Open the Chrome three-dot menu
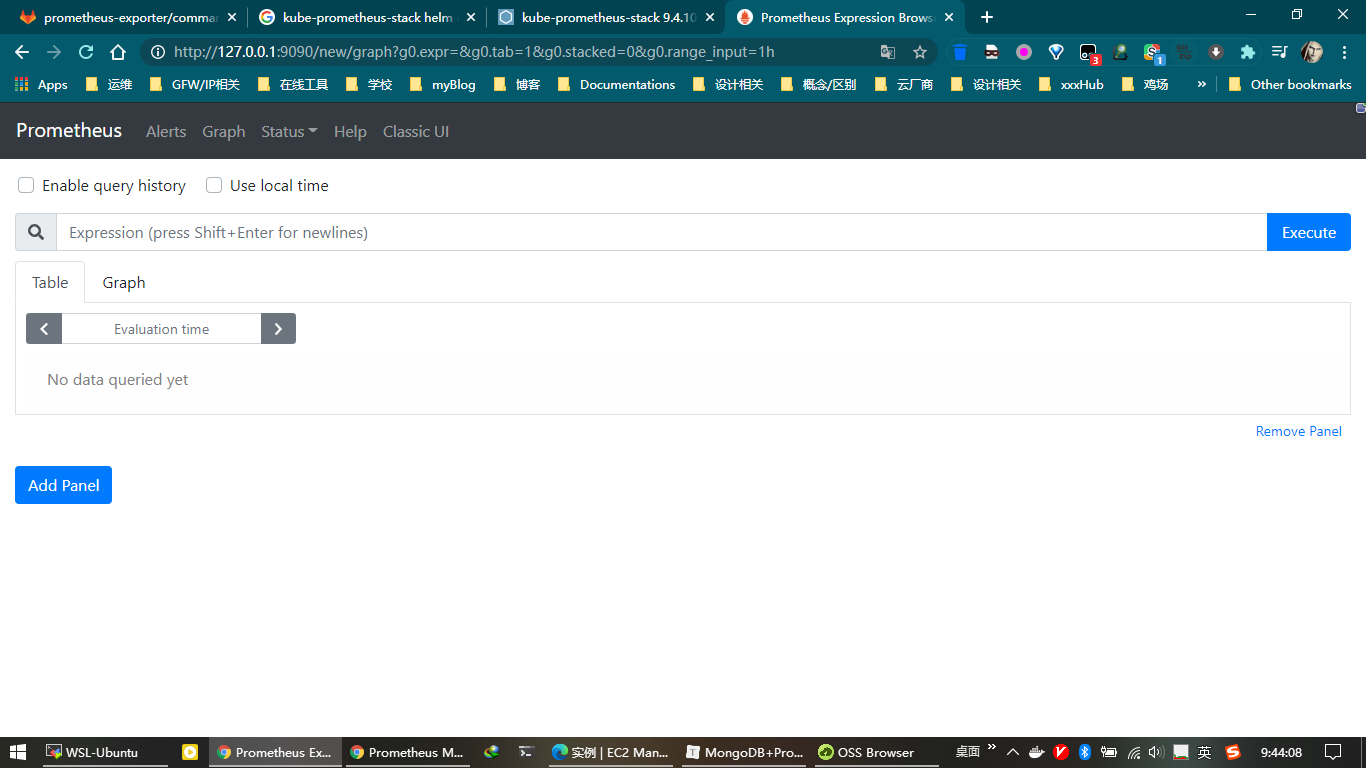 [1344, 52]
